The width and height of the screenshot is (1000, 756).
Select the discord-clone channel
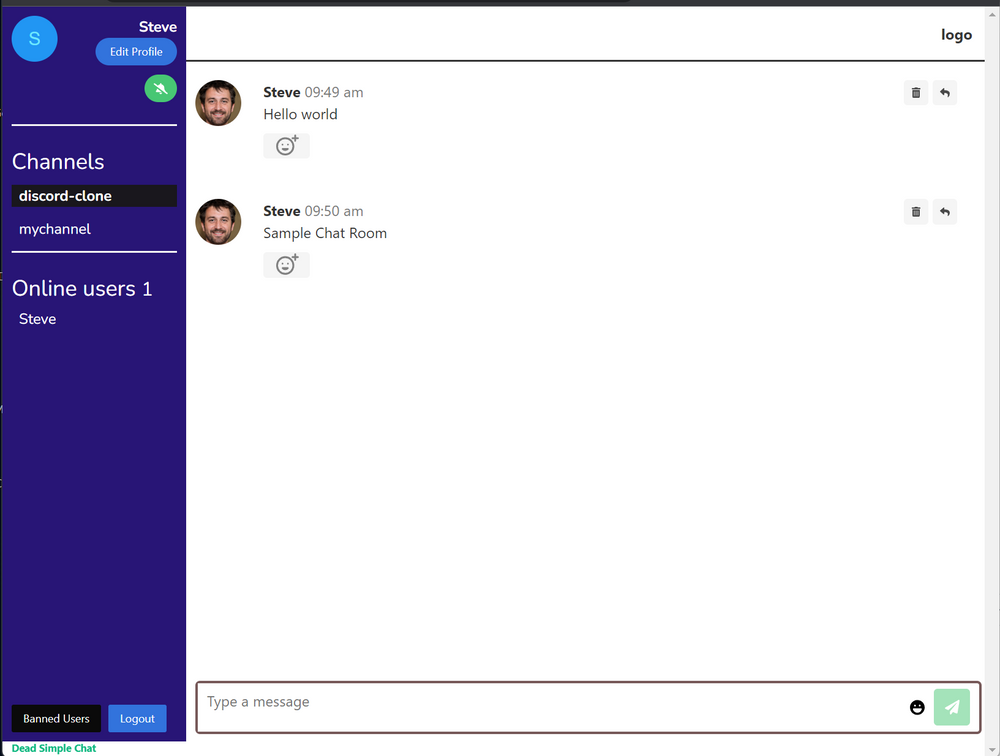65,195
